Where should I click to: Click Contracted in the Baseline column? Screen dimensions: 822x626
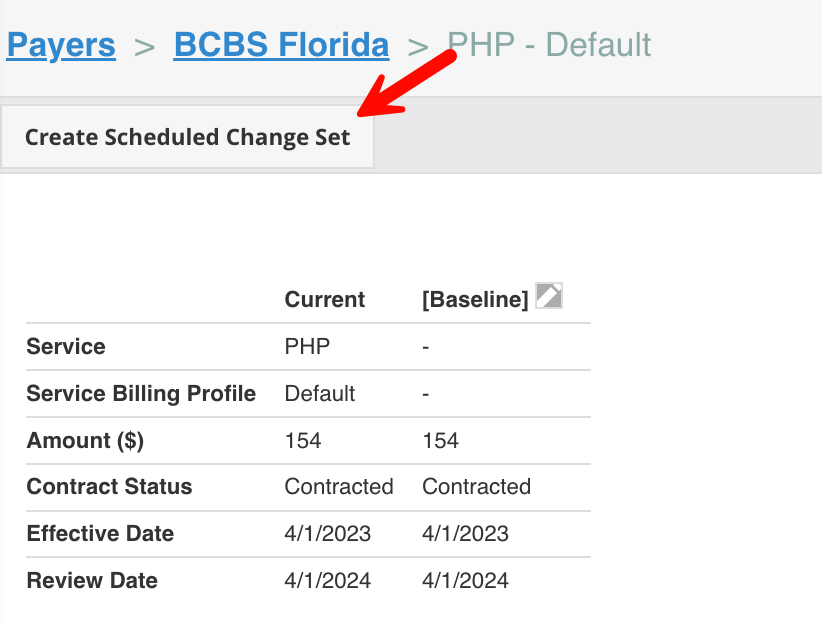[477, 487]
